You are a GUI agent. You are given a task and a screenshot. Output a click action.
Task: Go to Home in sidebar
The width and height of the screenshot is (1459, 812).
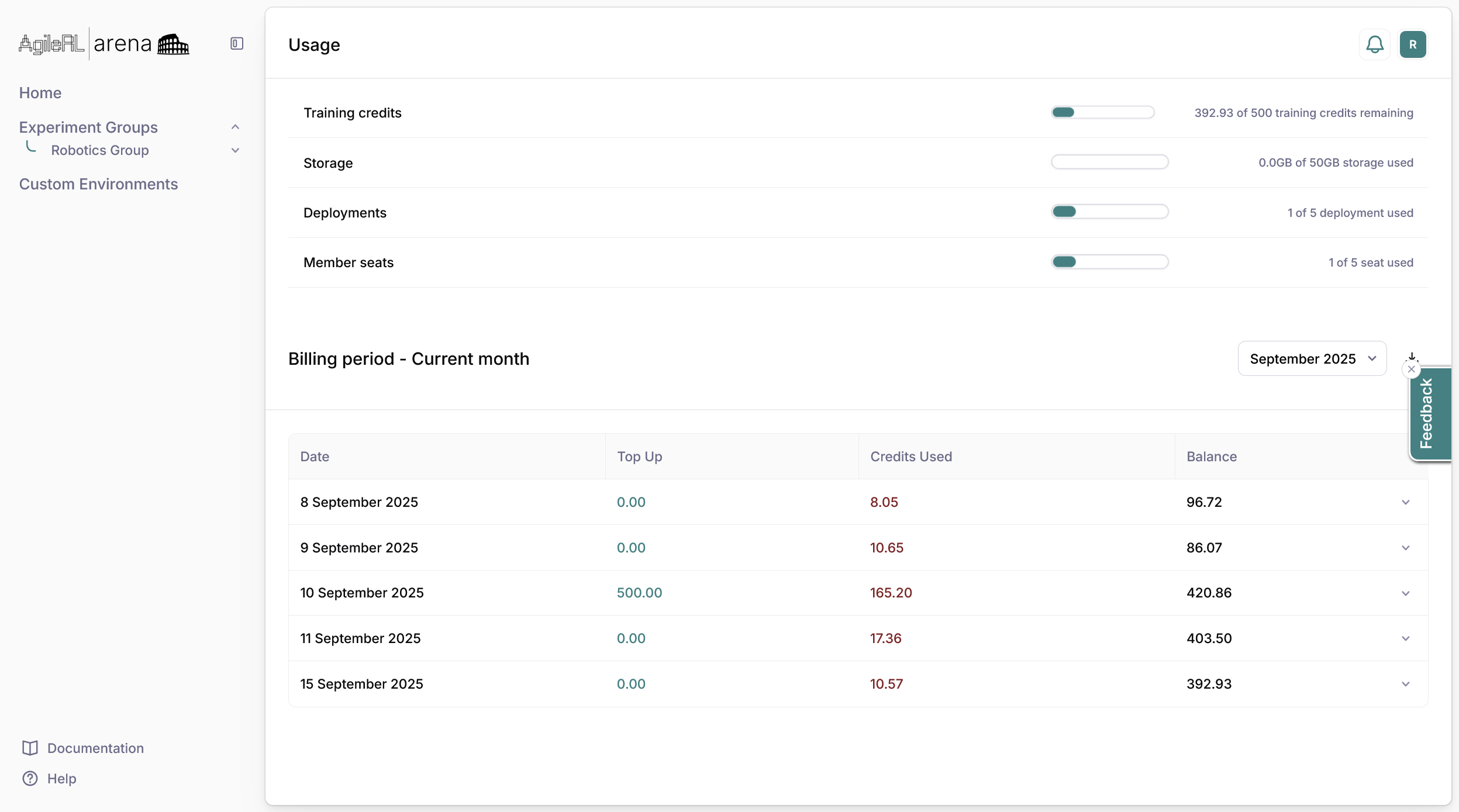pyautogui.click(x=40, y=93)
